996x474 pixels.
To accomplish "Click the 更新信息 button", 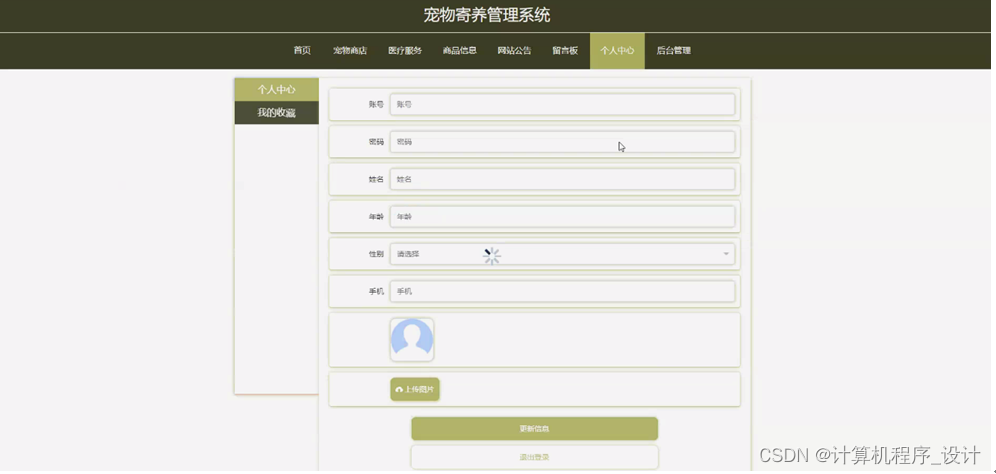I will coord(534,429).
